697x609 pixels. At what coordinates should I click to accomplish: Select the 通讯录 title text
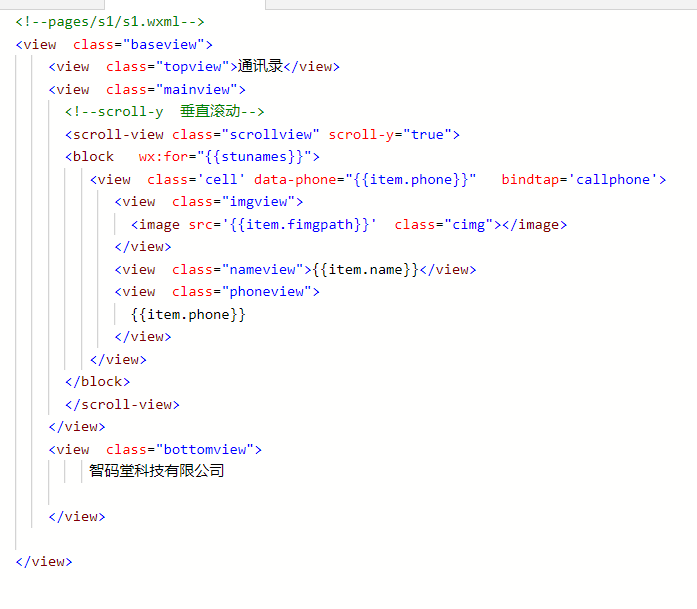260,66
